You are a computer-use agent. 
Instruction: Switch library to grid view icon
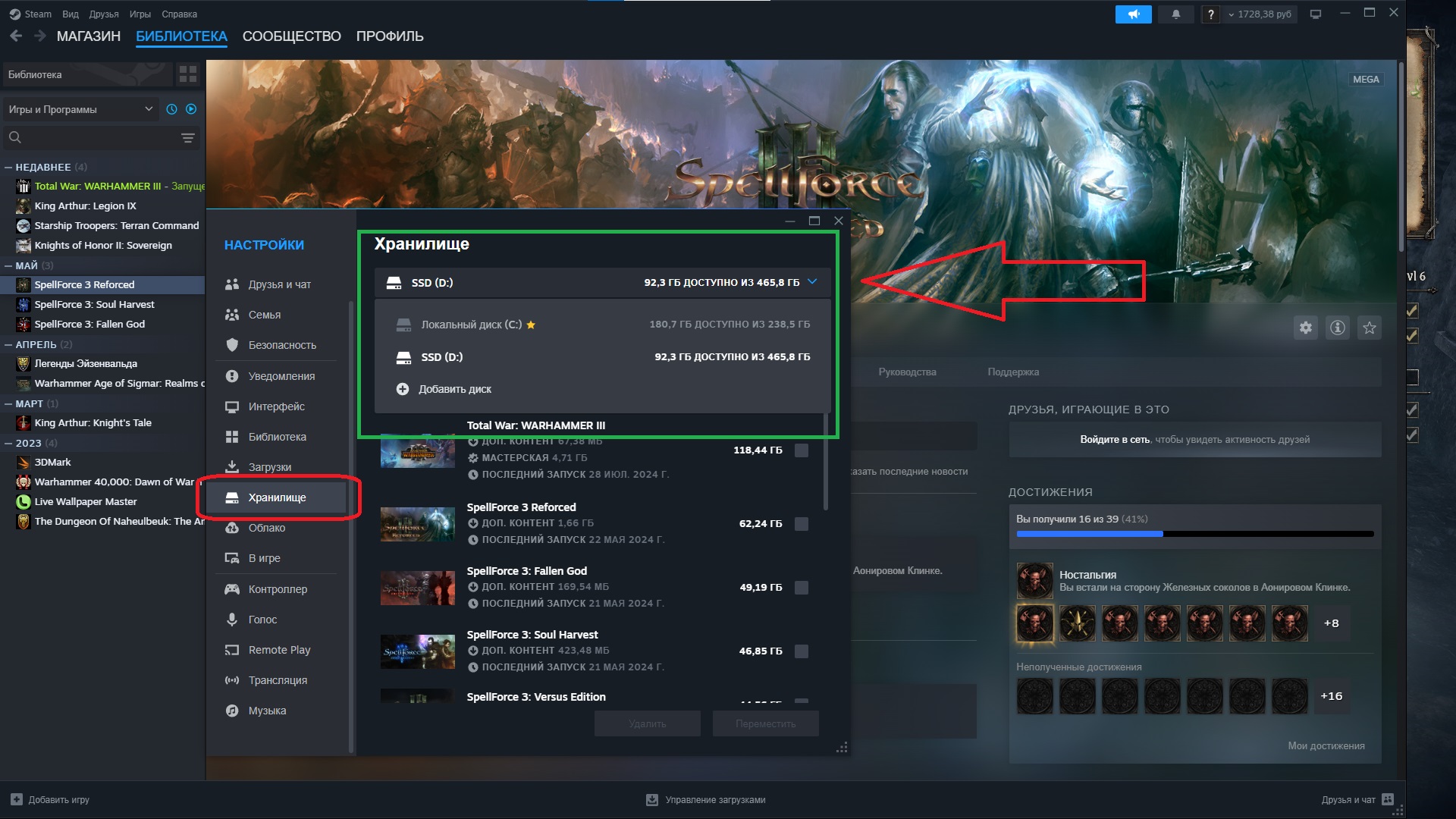click(x=187, y=74)
